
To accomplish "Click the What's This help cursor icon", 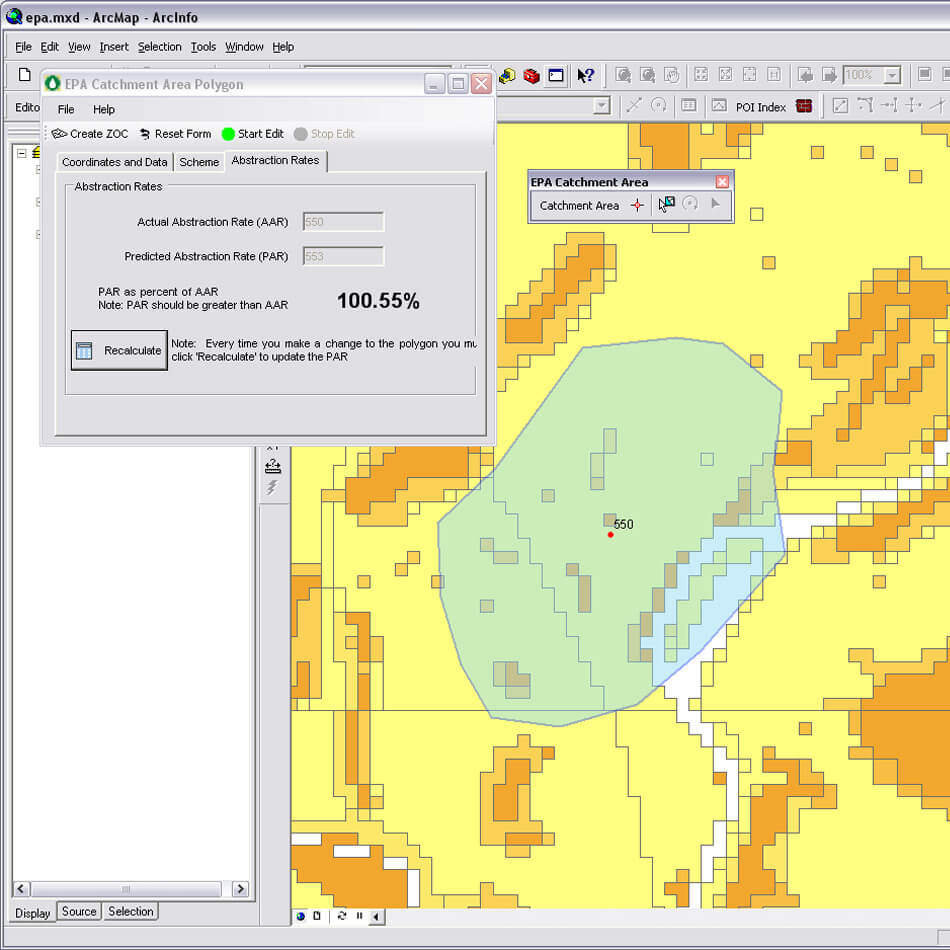I will 586,75.
